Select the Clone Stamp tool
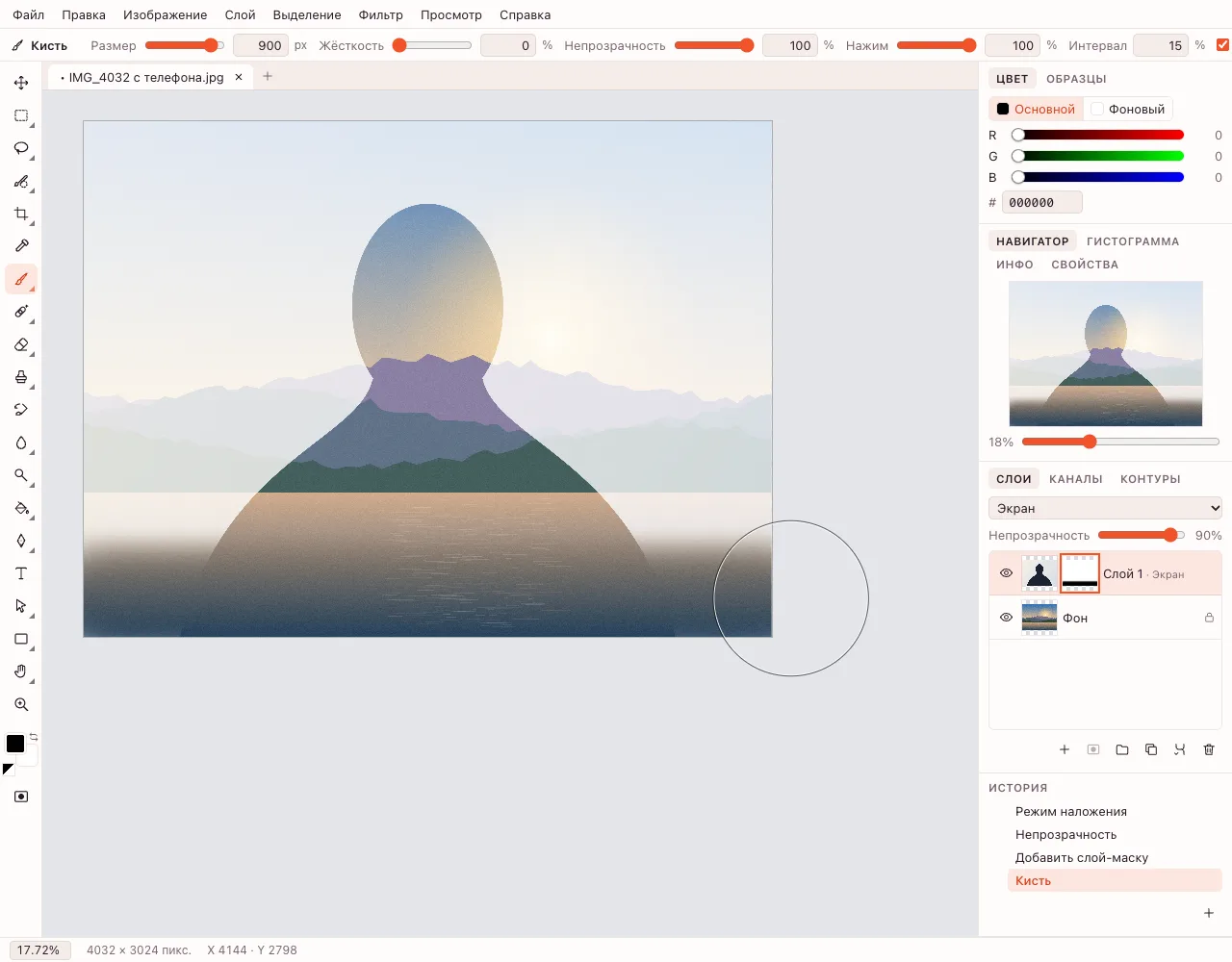The image size is (1232, 962). (21, 377)
